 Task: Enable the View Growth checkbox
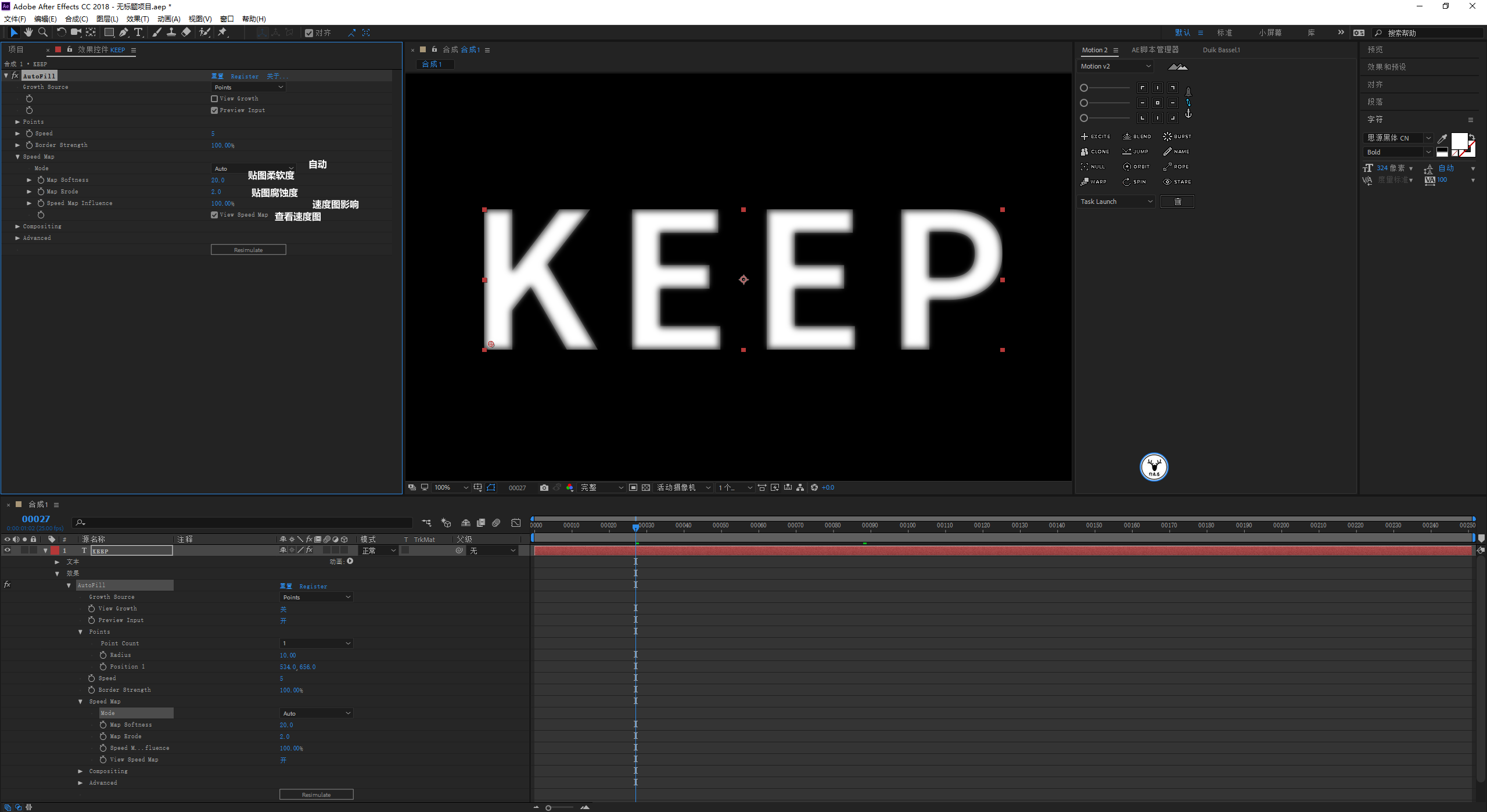pyautogui.click(x=214, y=99)
